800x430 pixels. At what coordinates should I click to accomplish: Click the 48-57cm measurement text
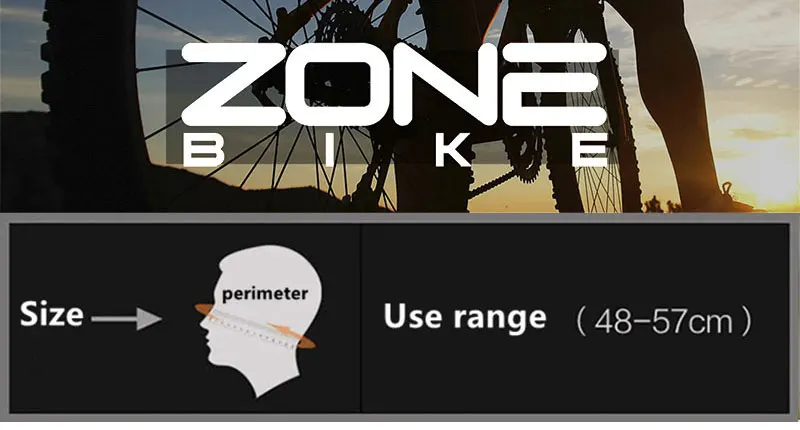point(663,321)
